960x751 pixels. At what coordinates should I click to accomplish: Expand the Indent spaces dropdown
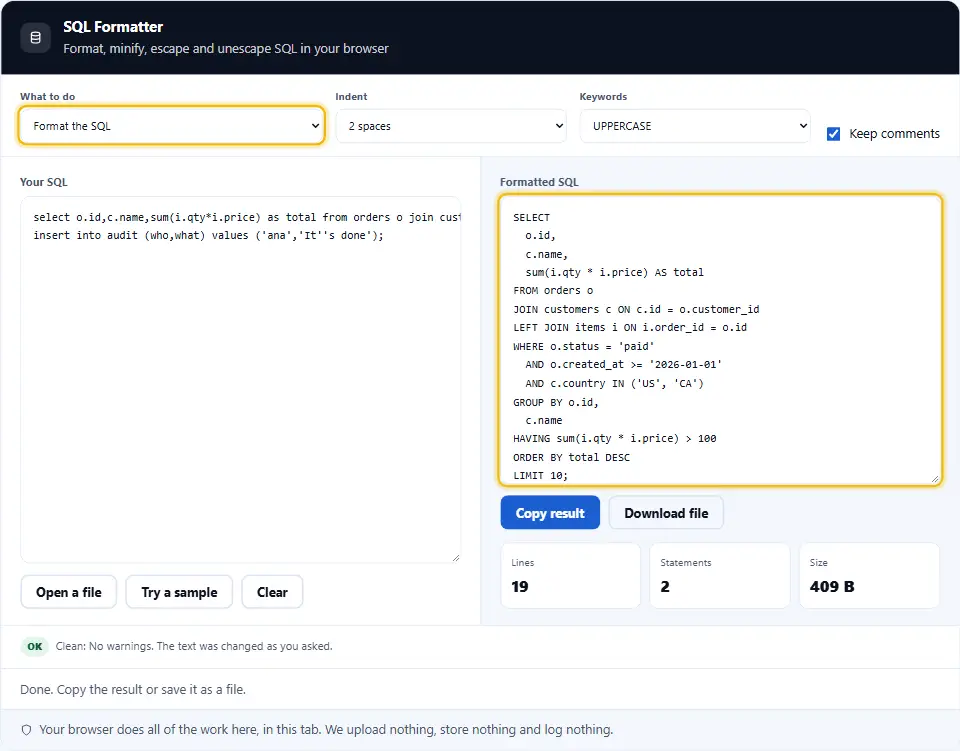click(451, 125)
